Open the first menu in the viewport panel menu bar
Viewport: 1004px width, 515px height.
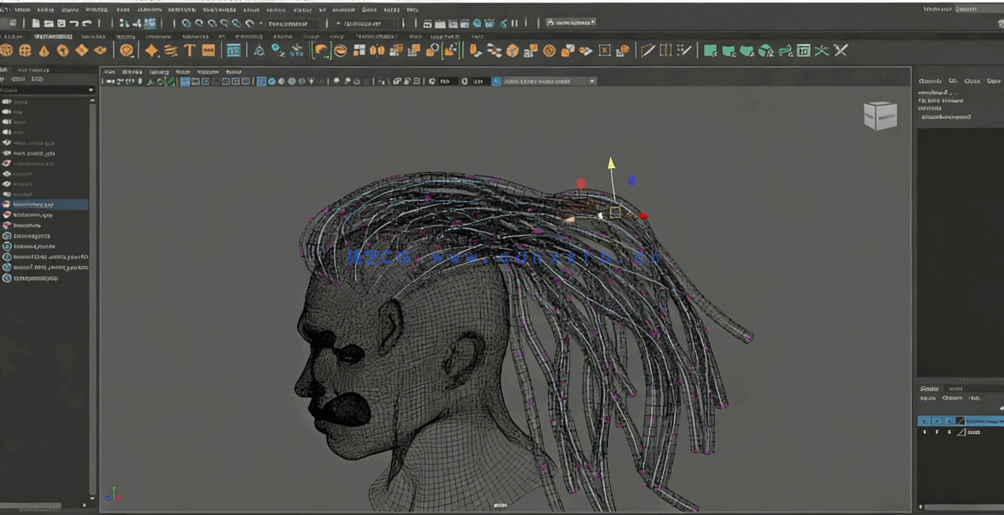point(109,72)
